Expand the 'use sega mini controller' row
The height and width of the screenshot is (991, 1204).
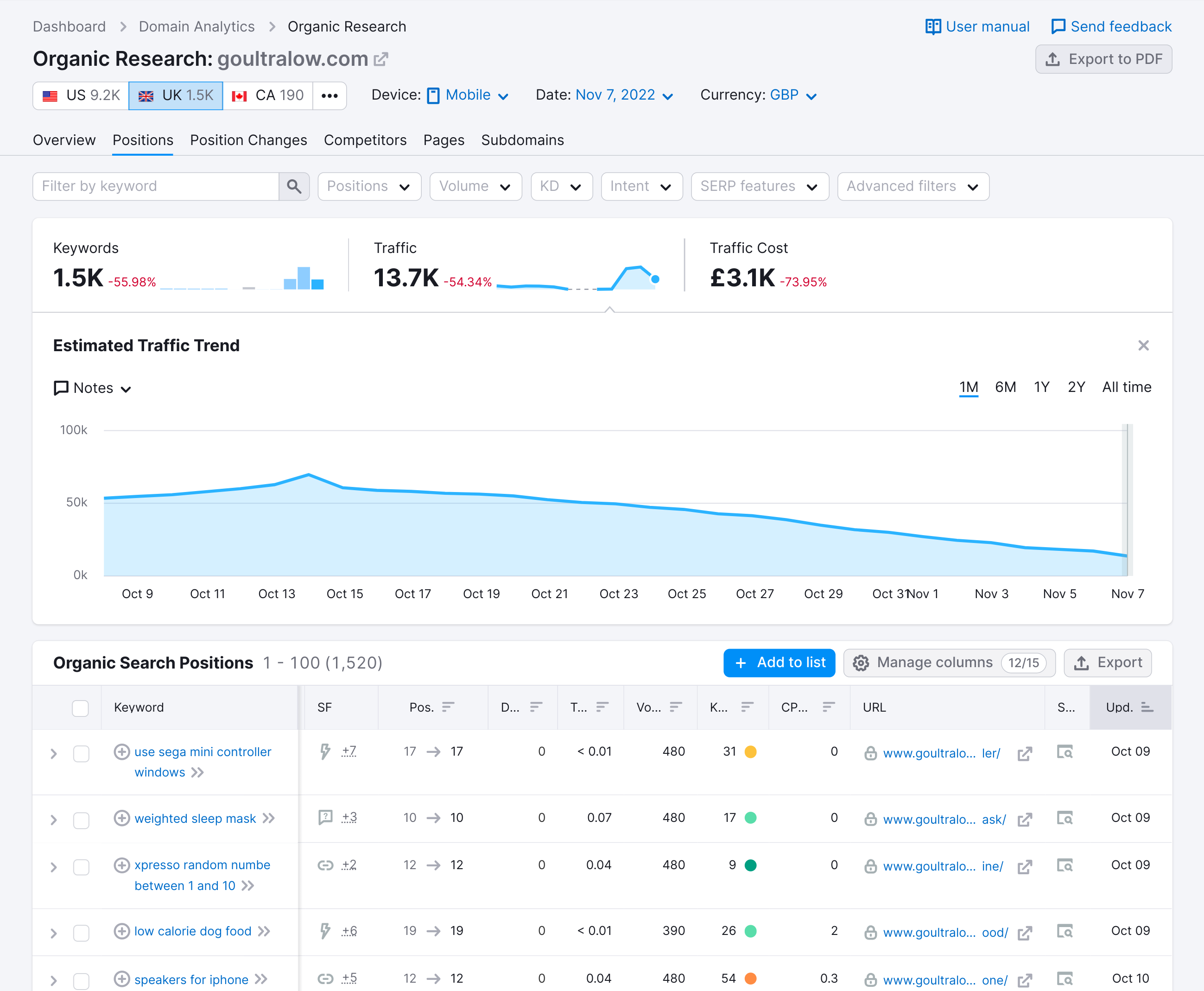pyautogui.click(x=54, y=754)
